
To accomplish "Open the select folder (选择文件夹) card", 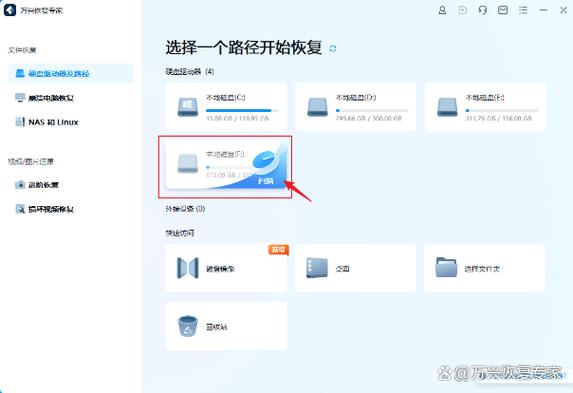I will click(485, 268).
